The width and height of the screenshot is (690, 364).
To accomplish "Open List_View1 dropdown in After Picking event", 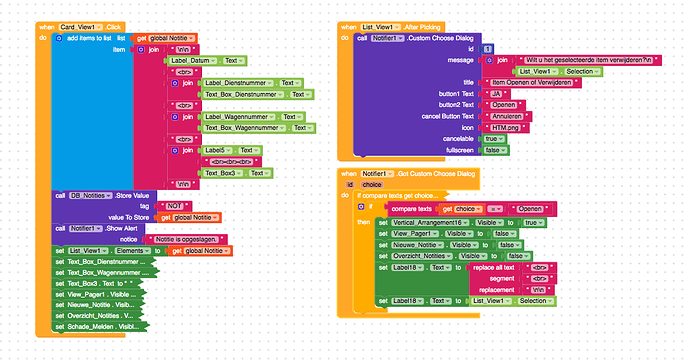I will tap(381, 27).
